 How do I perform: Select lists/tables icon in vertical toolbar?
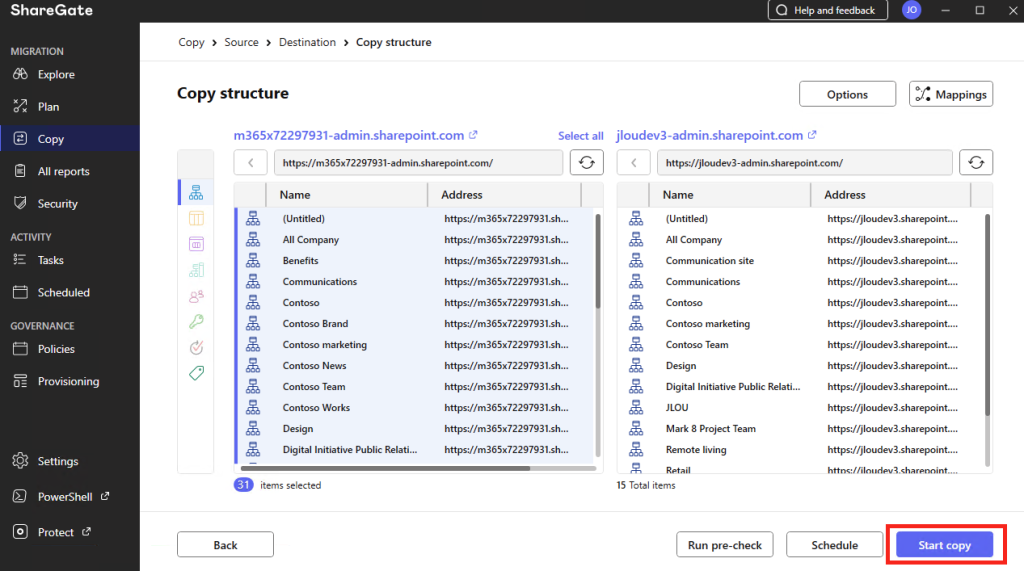coord(196,218)
